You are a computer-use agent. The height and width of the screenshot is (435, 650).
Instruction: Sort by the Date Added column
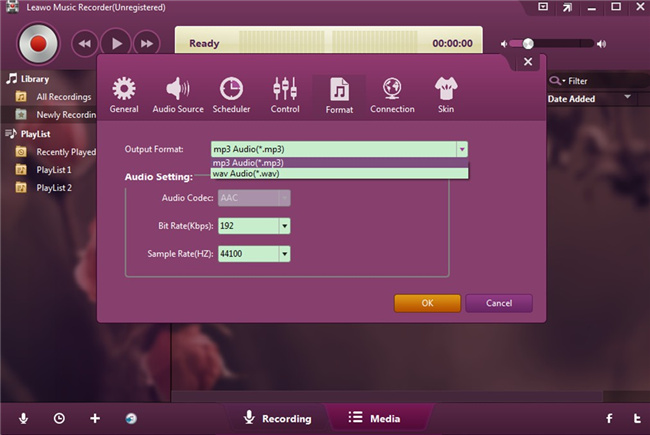pos(571,99)
